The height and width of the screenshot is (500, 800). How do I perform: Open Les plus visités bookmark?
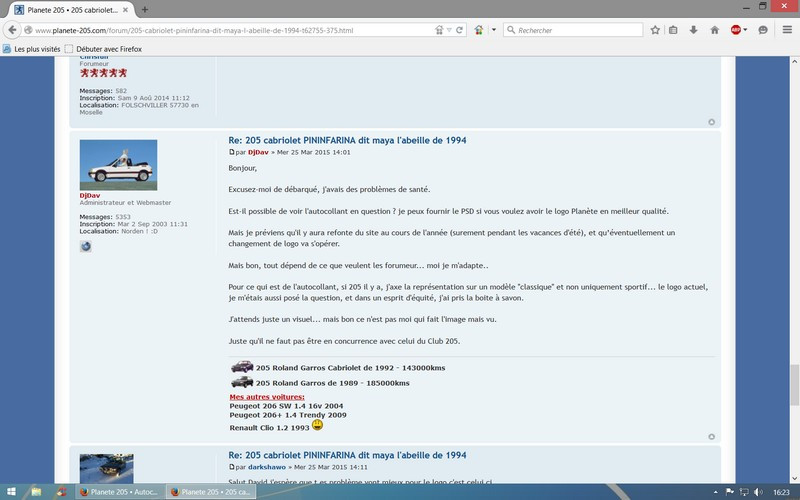coord(32,49)
